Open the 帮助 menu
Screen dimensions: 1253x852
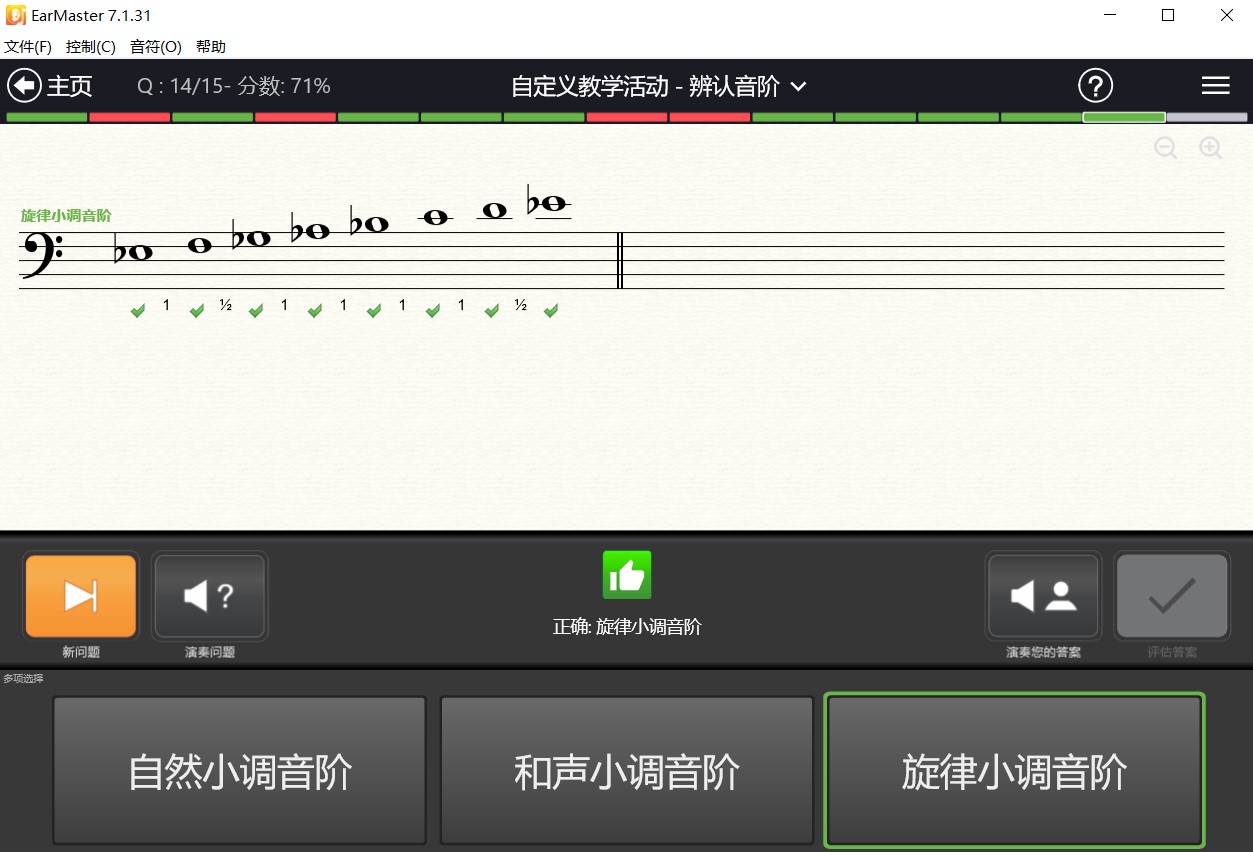tap(211, 47)
